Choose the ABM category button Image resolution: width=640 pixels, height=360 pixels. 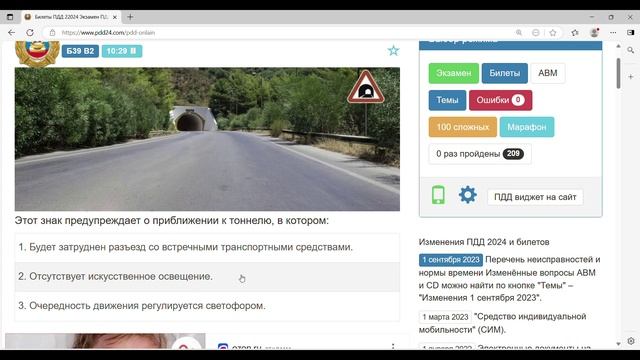coord(548,73)
